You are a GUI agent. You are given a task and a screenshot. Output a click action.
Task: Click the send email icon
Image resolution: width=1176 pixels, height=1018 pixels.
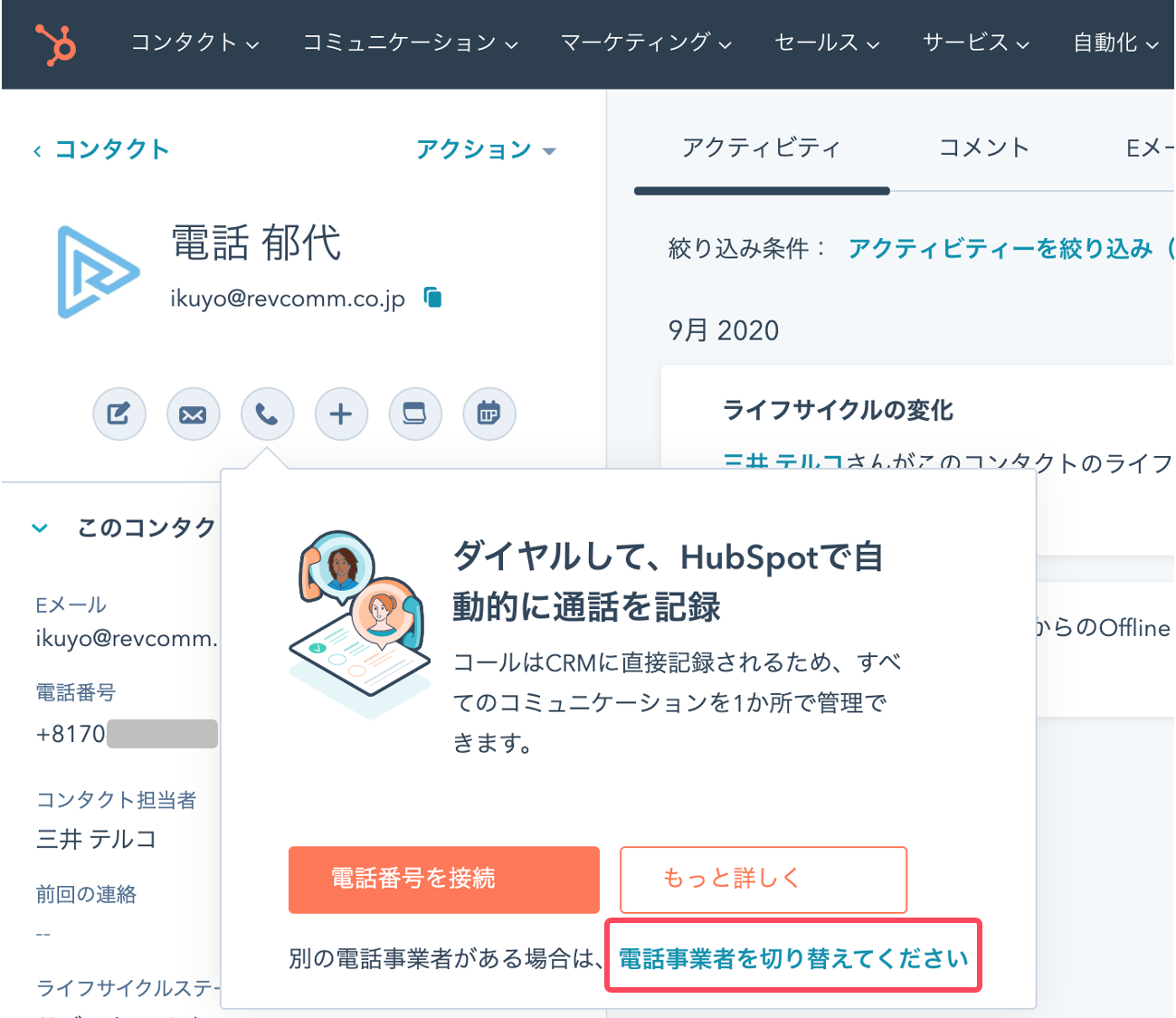coord(194,414)
